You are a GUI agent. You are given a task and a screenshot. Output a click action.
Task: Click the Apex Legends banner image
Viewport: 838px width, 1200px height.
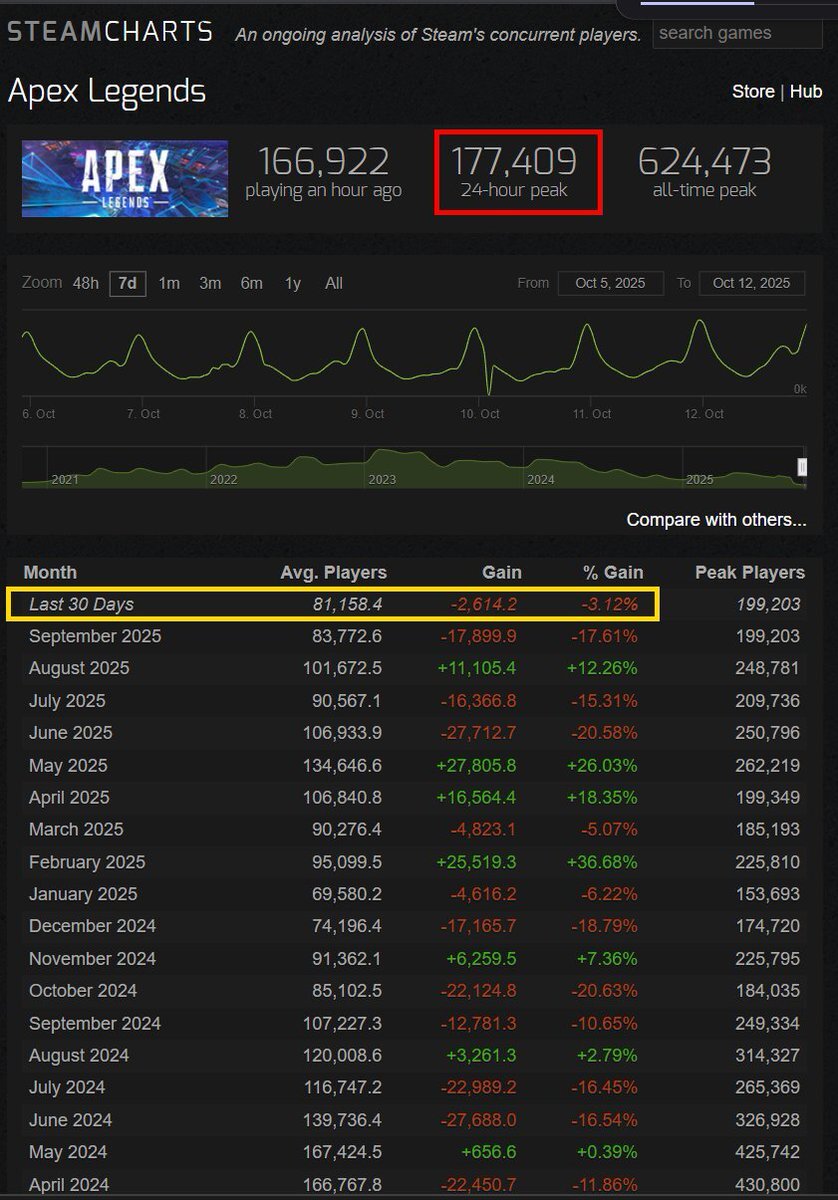pos(125,178)
